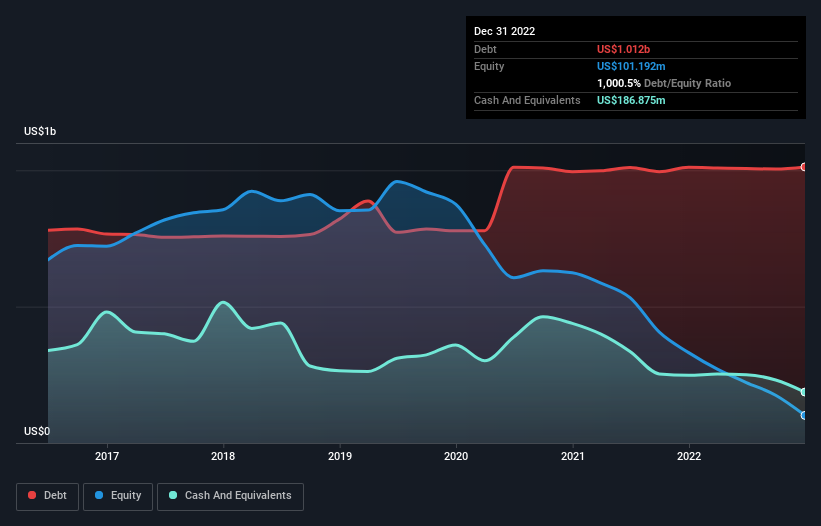821x526 pixels.
Task: Click the 2020 axis label
Action: click(456, 456)
